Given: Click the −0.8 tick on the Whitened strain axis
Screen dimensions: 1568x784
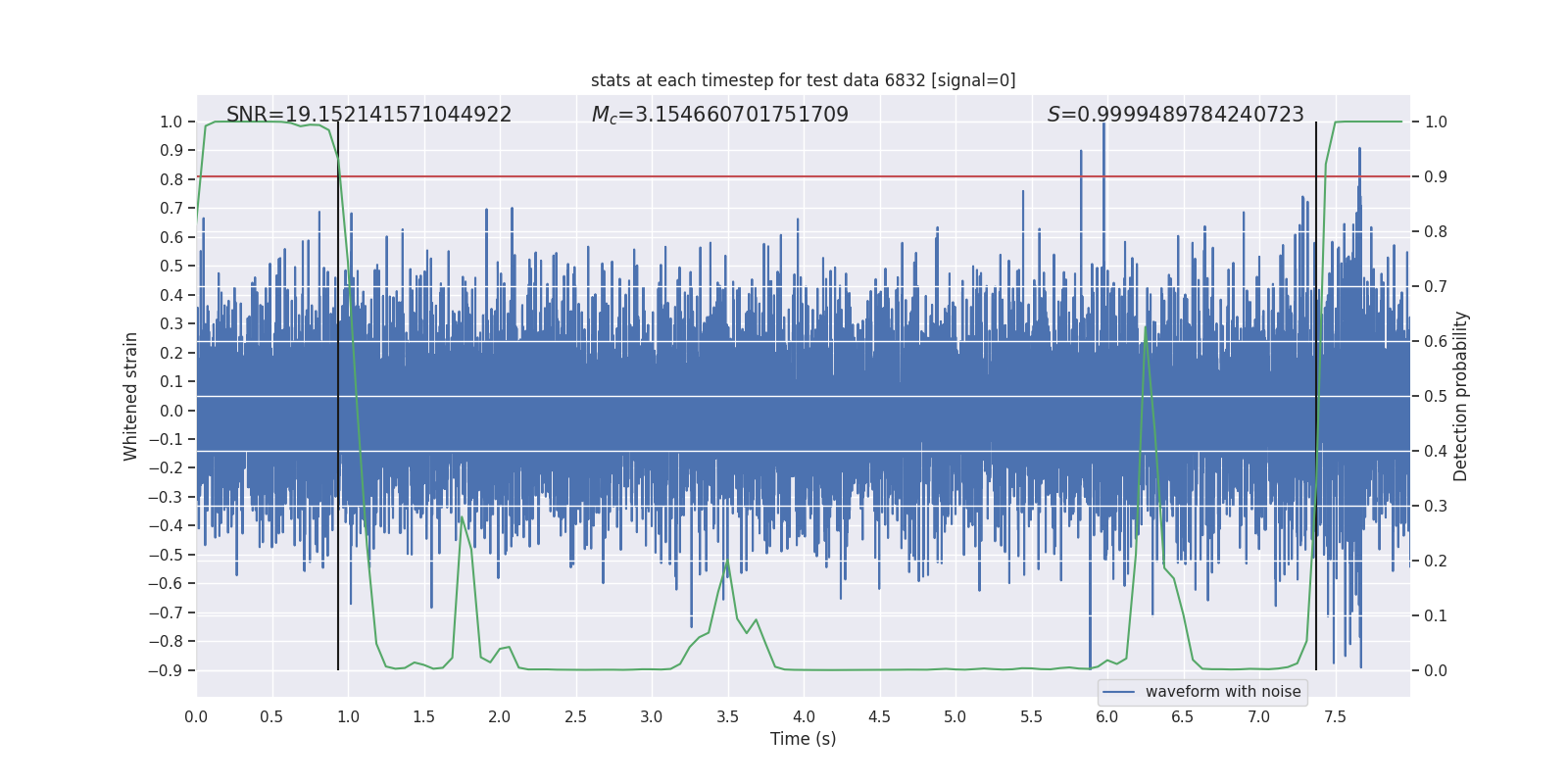Looking at the screenshot, I should [166, 642].
